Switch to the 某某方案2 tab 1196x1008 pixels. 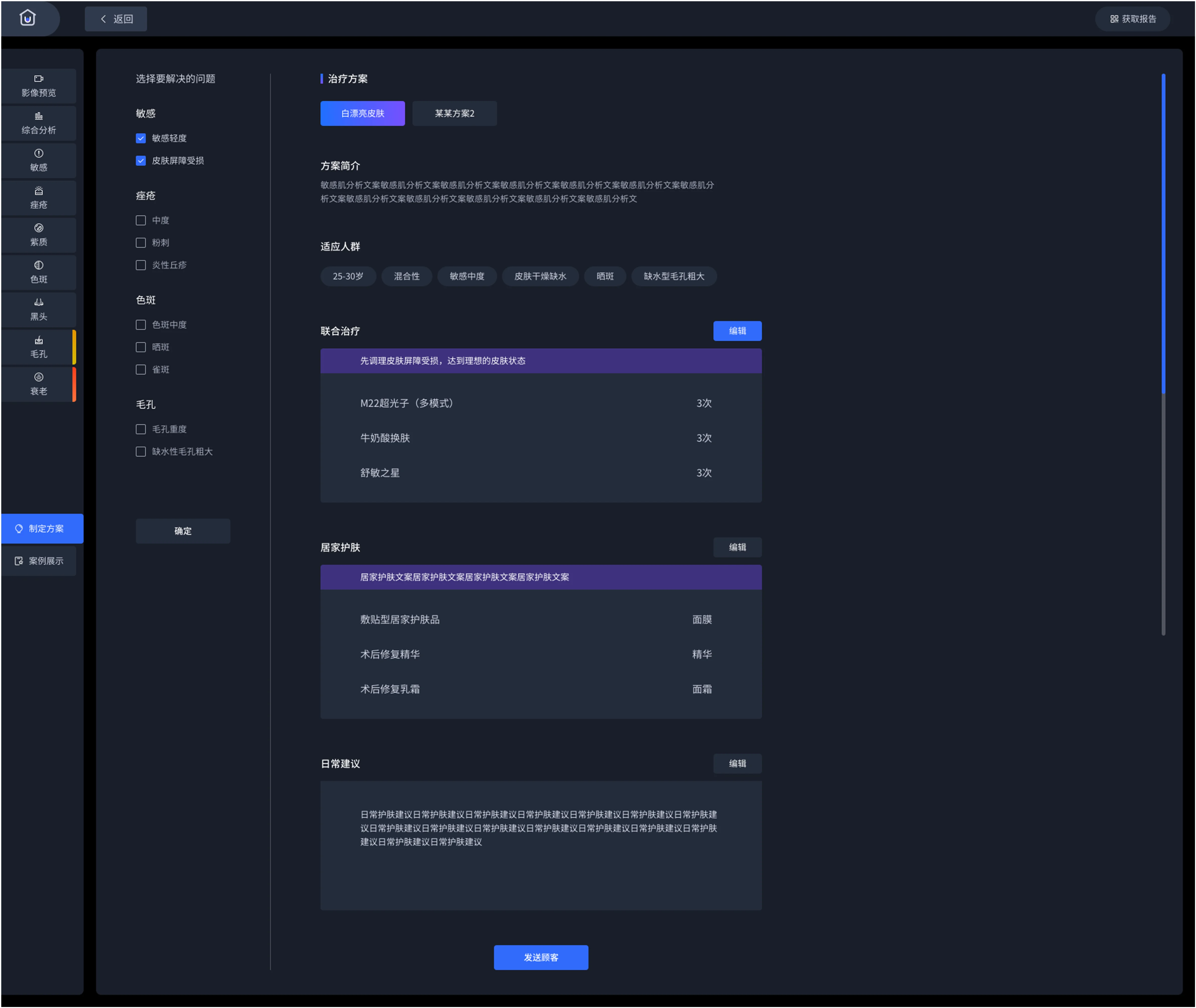[x=454, y=113]
